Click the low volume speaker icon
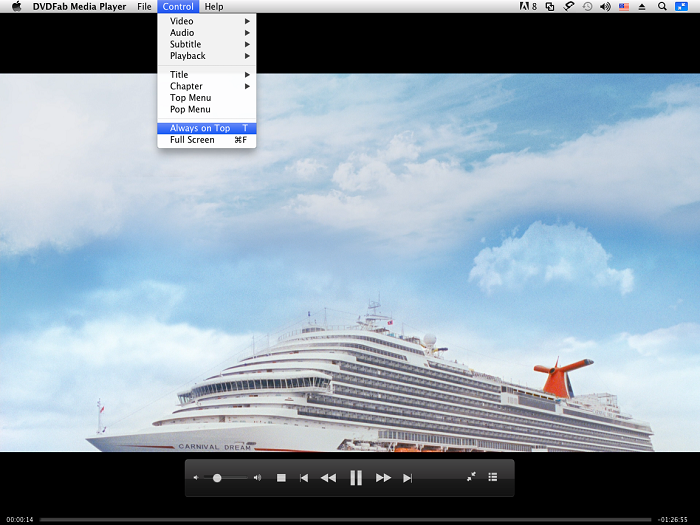The image size is (700, 525). point(196,478)
